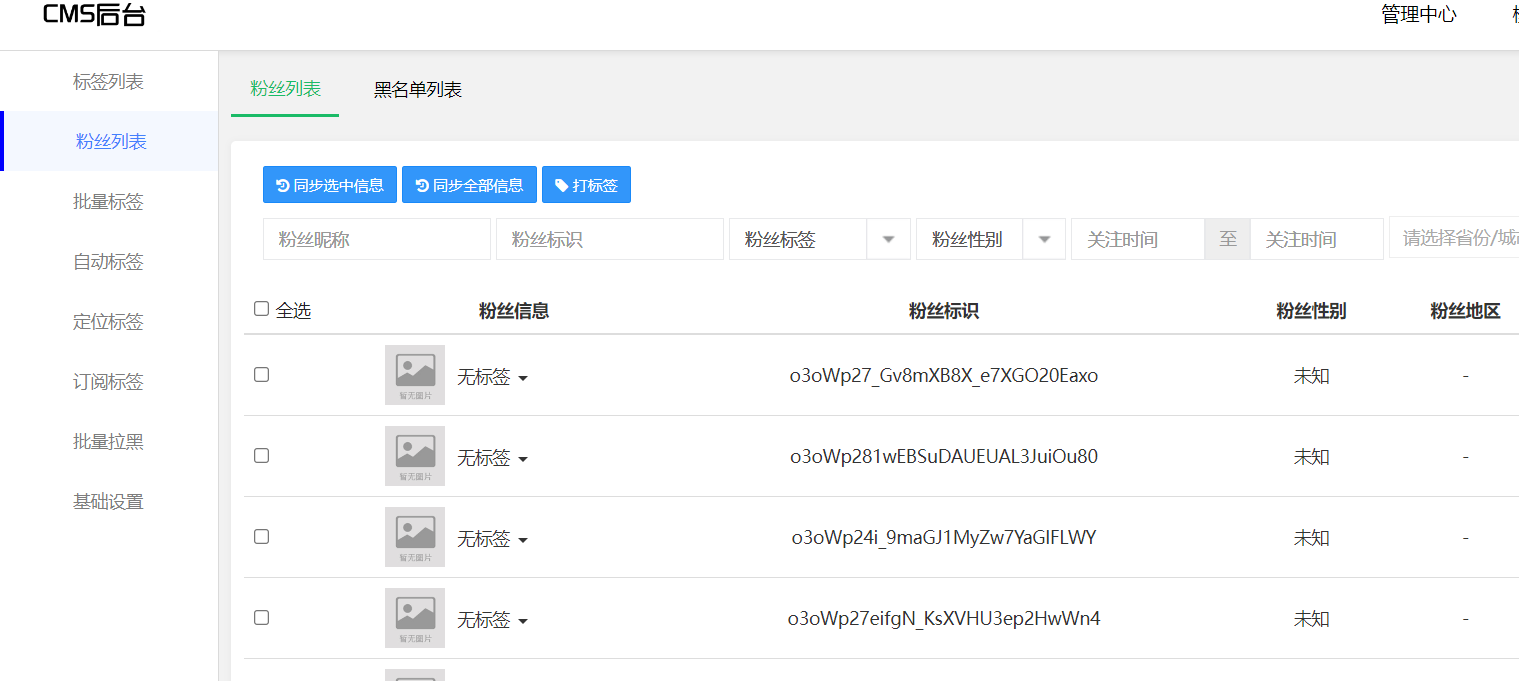Tick checkbox for row o3oWp27eifgN_KsXVHU3ep2HwWn4

coord(262,617)
